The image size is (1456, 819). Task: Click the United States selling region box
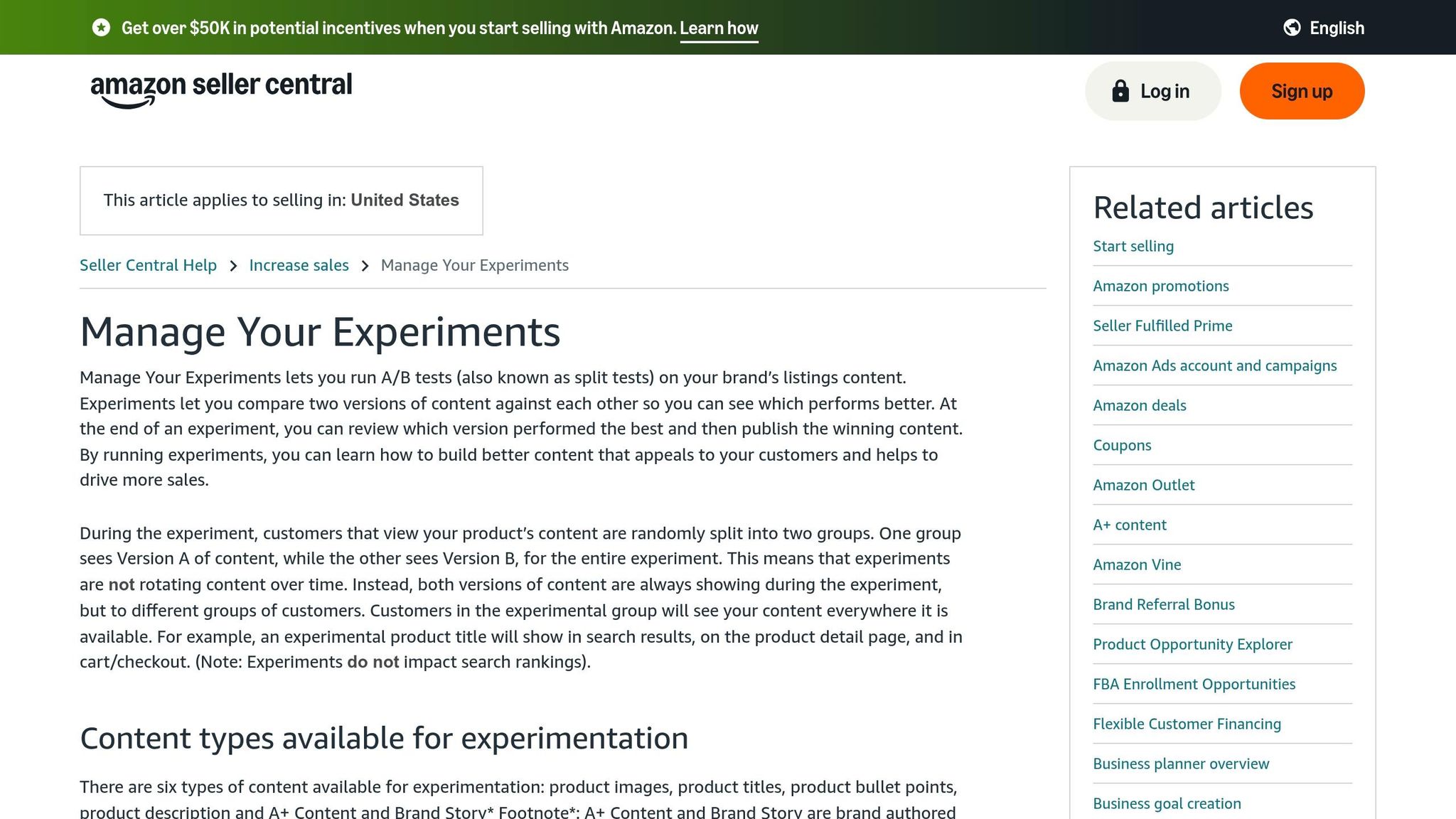pyautogui.click(x=282, y=200)
